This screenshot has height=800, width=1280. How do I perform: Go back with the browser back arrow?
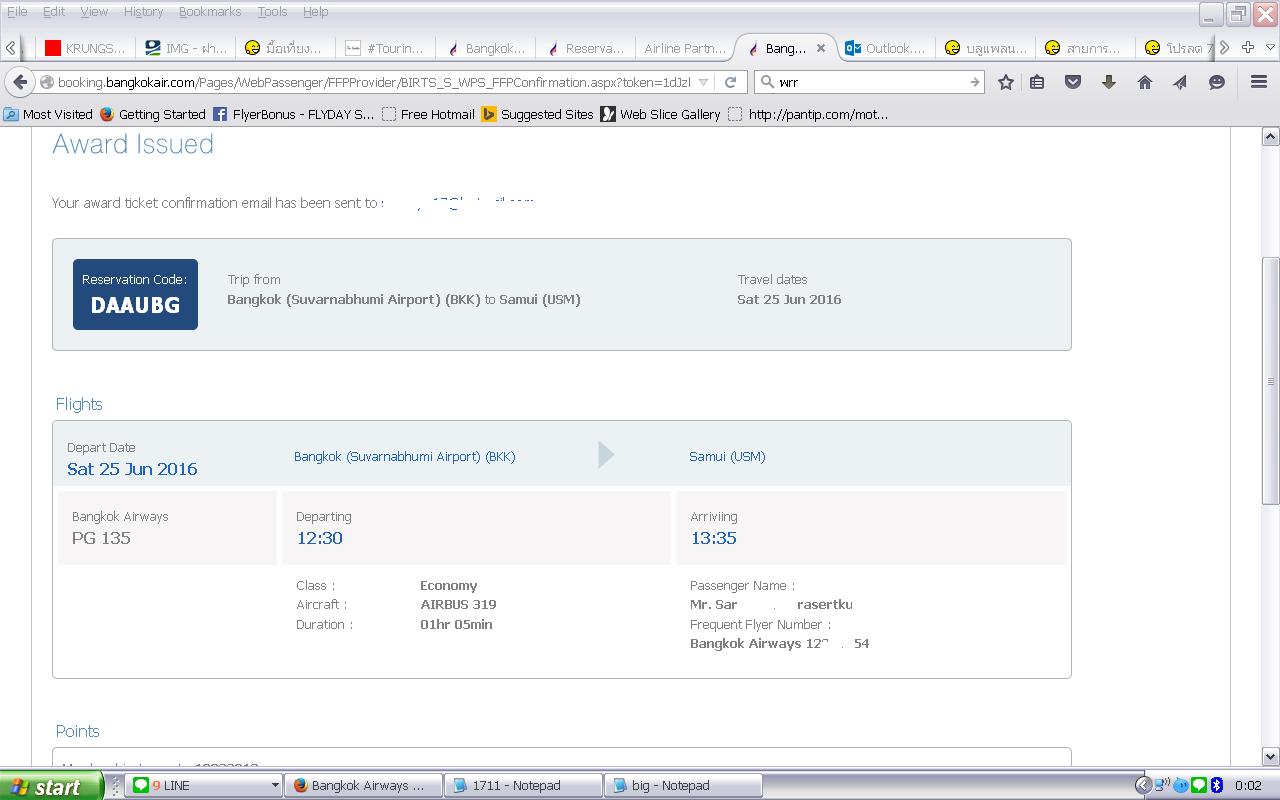[x=20, y=82]
